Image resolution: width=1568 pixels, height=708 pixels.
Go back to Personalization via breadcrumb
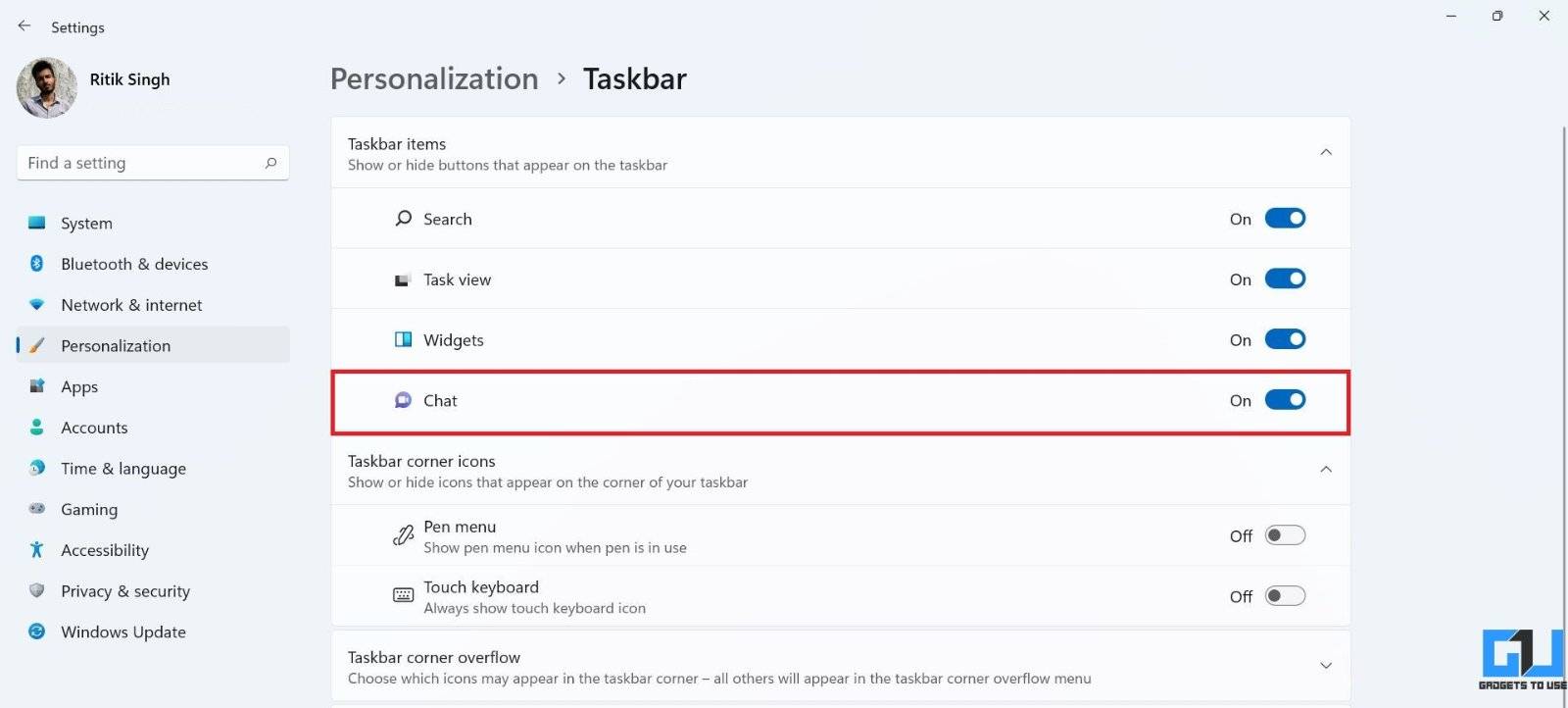point(434,78)
